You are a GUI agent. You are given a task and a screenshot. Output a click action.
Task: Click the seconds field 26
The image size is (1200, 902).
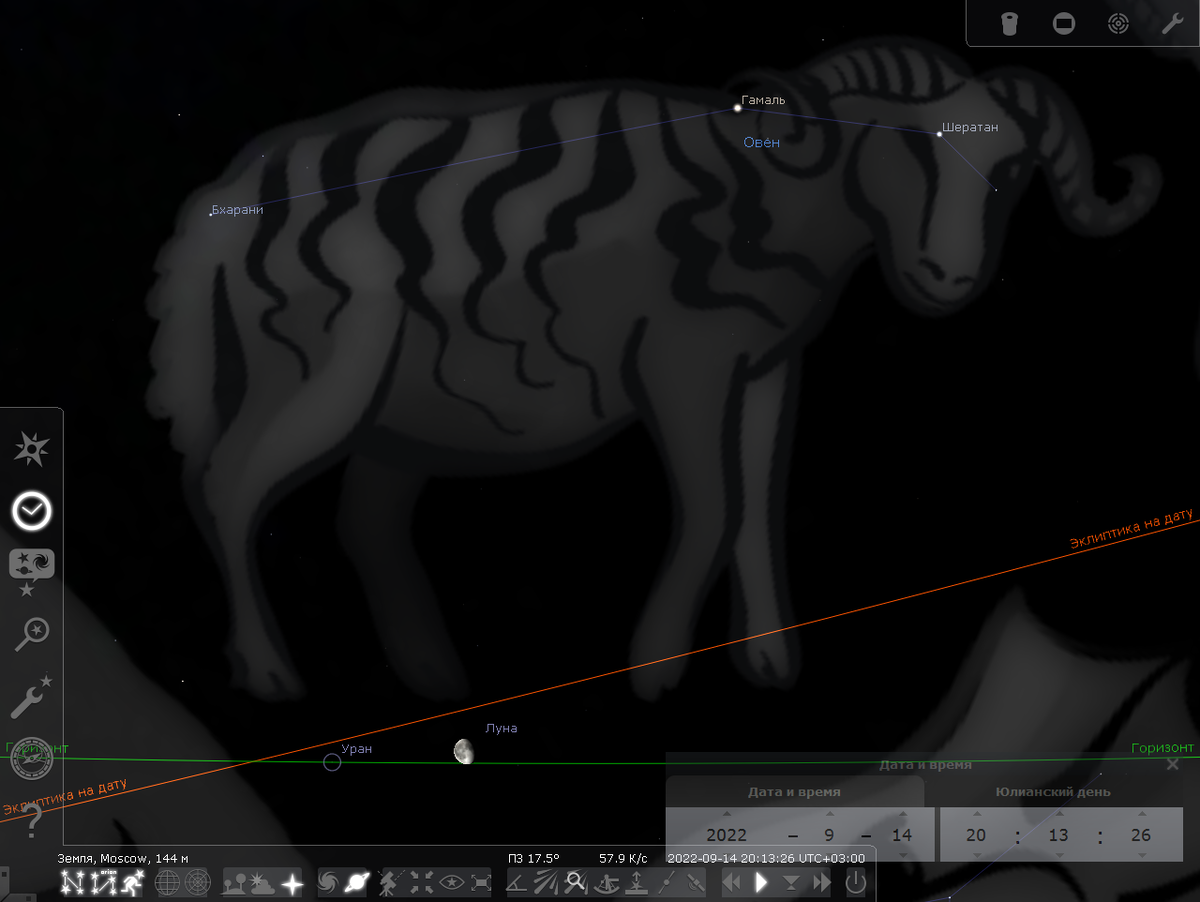point(1141,835)
